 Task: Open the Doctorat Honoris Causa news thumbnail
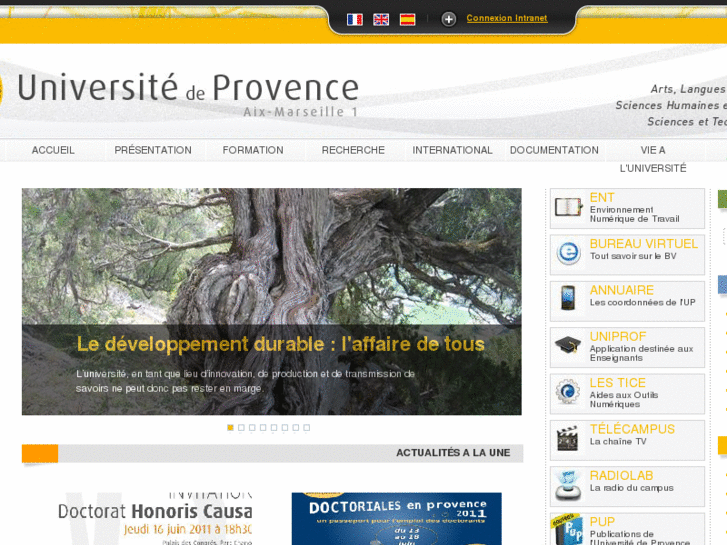point(155,519)
